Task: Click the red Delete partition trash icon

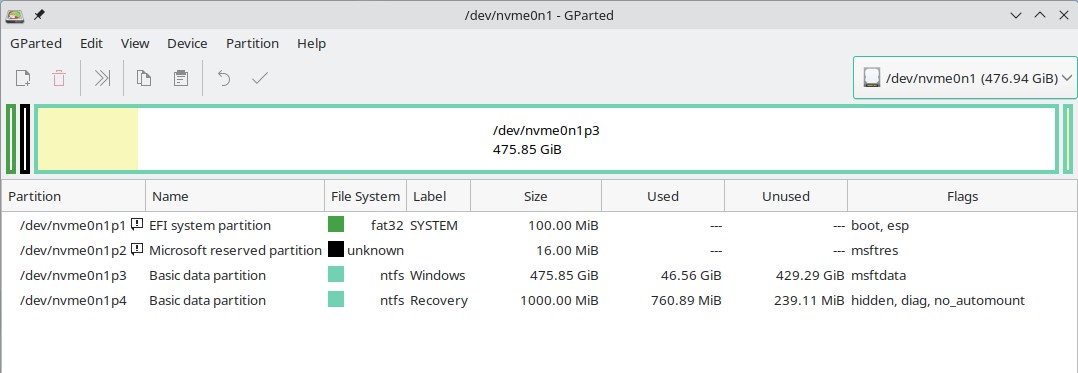Action: 59,78
